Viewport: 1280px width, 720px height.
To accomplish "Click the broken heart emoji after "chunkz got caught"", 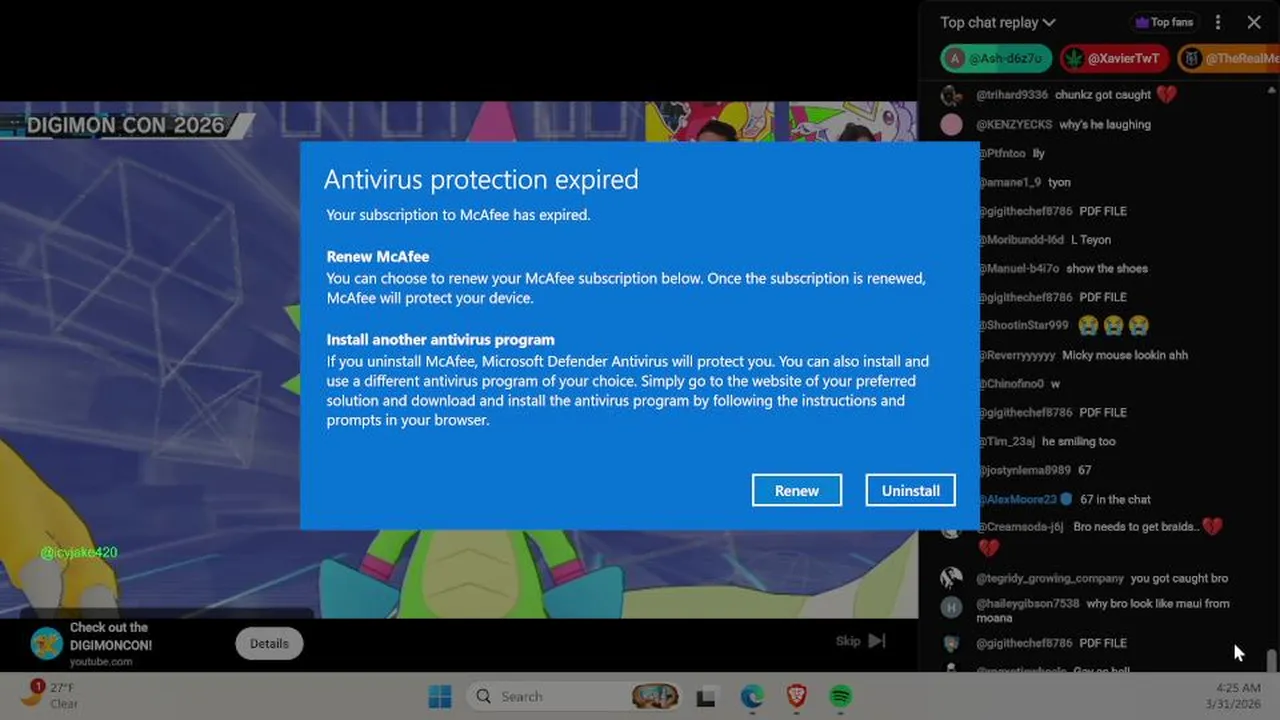I will [x=1166, y=95].
